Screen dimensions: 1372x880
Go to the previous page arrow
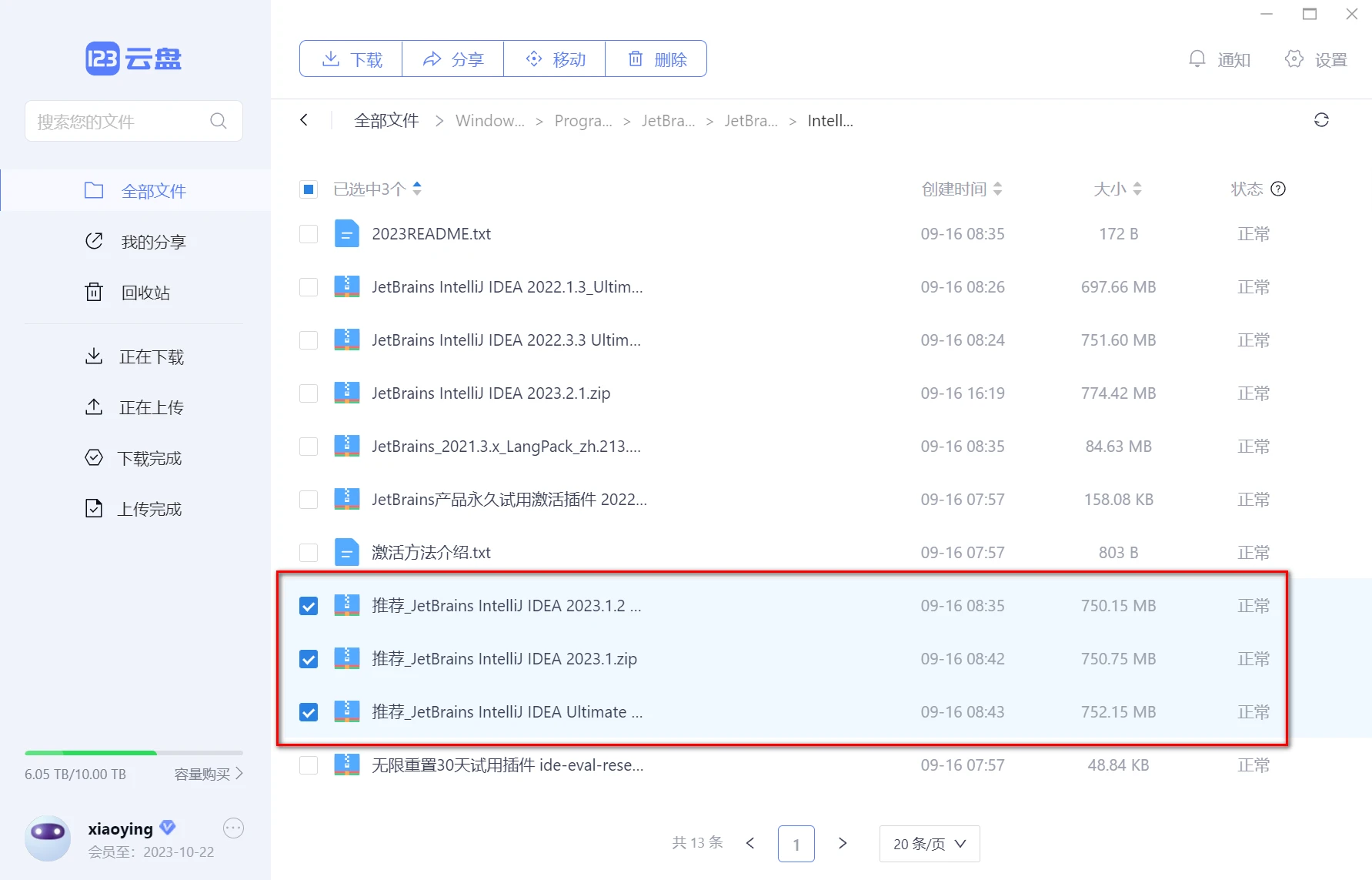[x=750, y=843]
